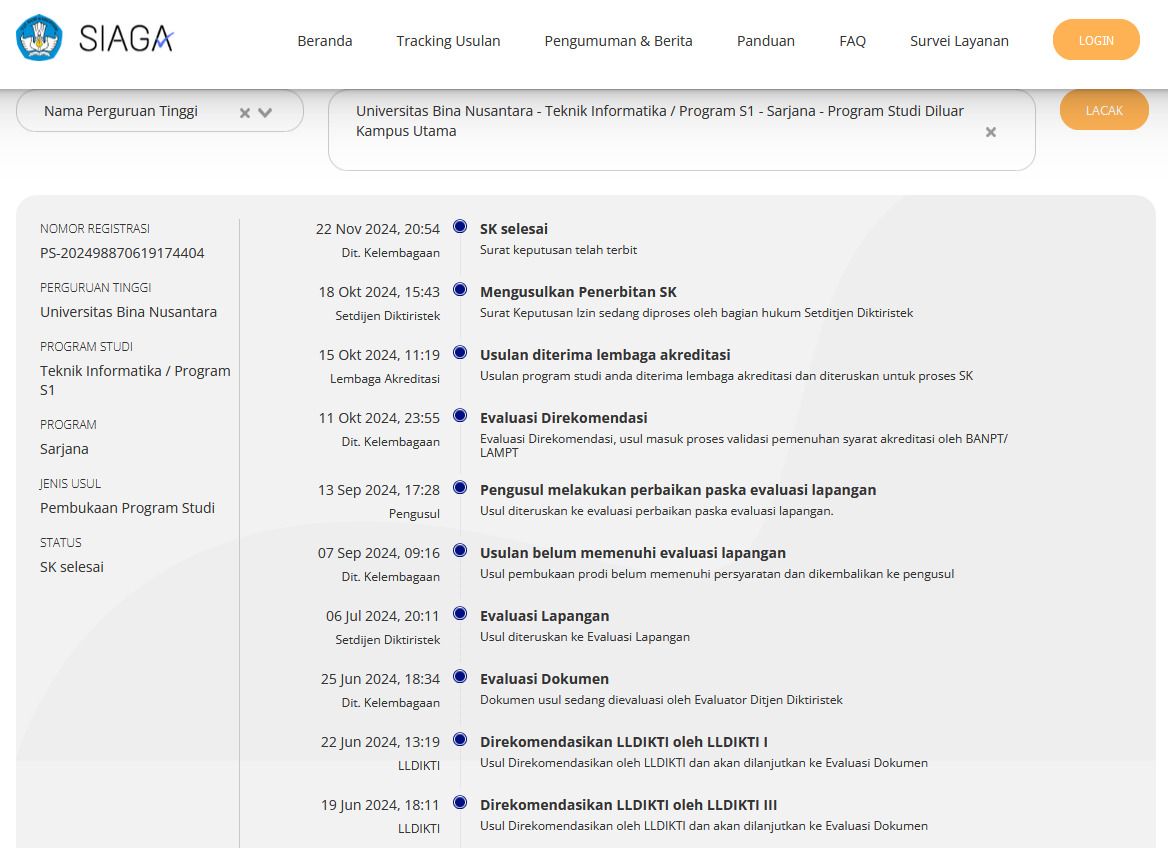Viewport: 1168px width, 848px height.
Task: Click the LACAK button
Action: coord(1104,110)
